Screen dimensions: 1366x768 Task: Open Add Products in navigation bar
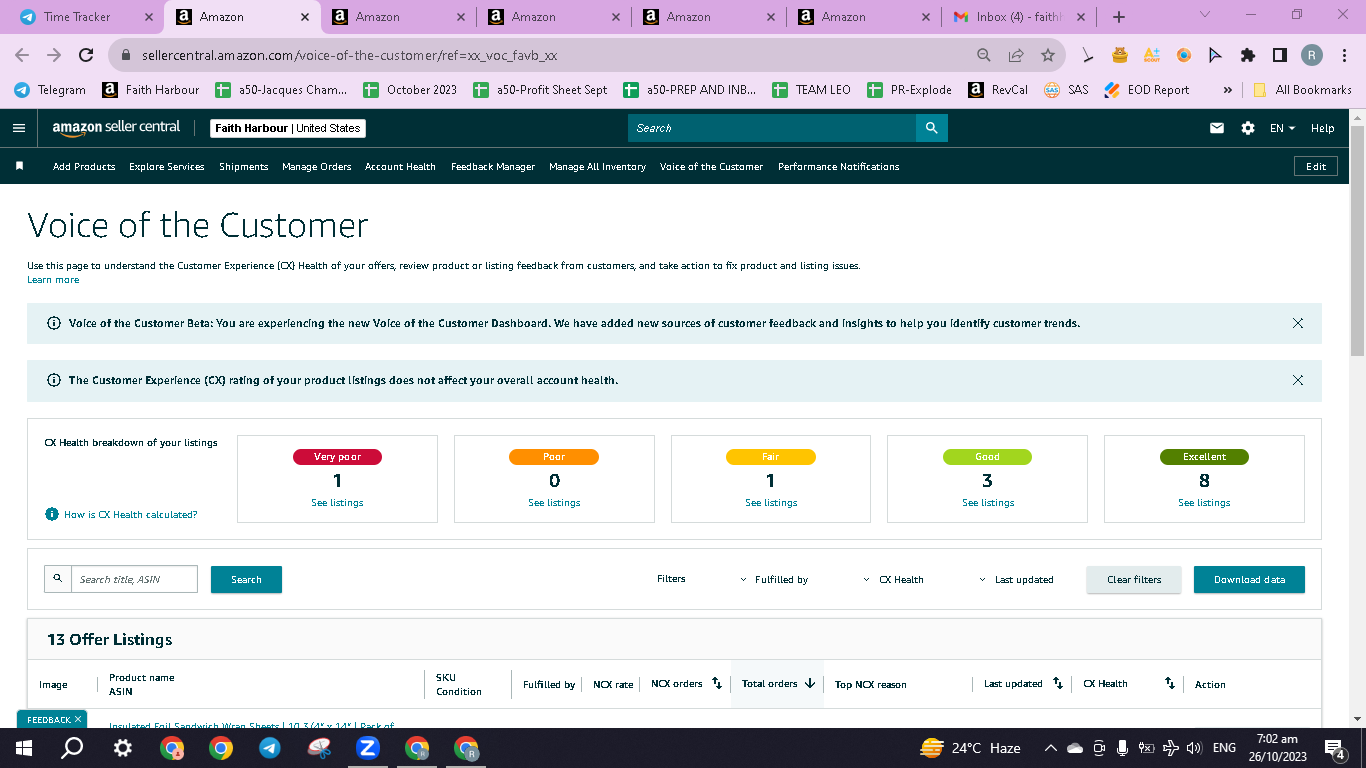tap(84, 167)
